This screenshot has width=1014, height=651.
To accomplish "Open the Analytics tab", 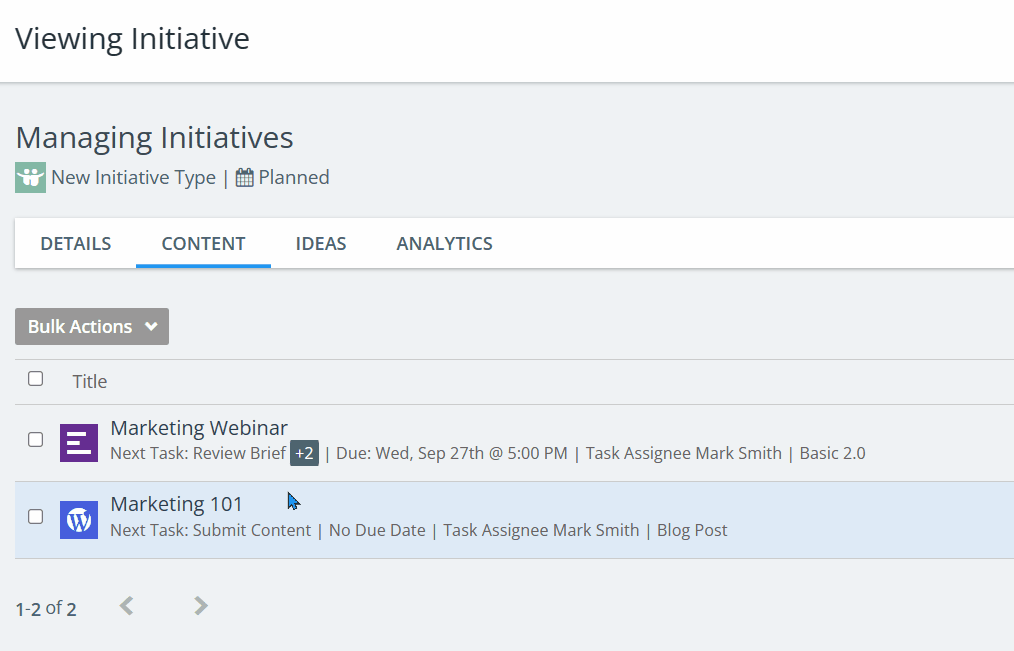I will (x=444, y=244).
